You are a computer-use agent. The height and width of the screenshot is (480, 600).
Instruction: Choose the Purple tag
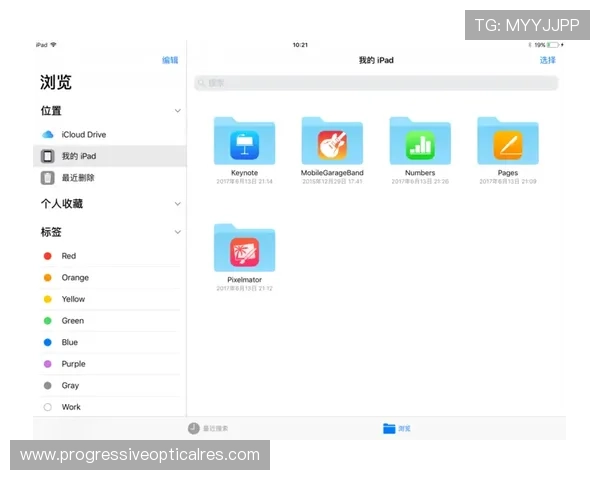[x=73, y=364]
